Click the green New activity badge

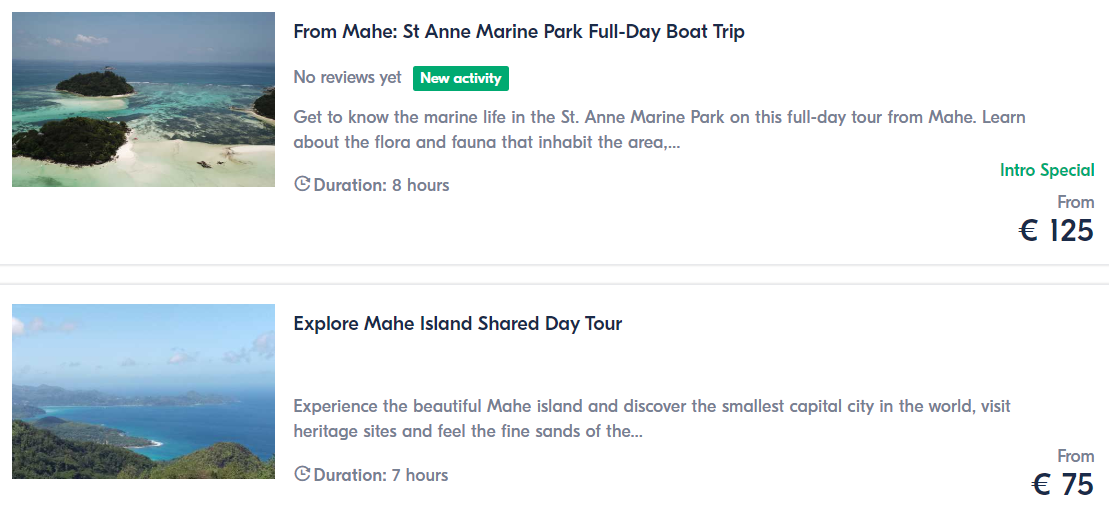pyautogui.click(x=461, y=78)
